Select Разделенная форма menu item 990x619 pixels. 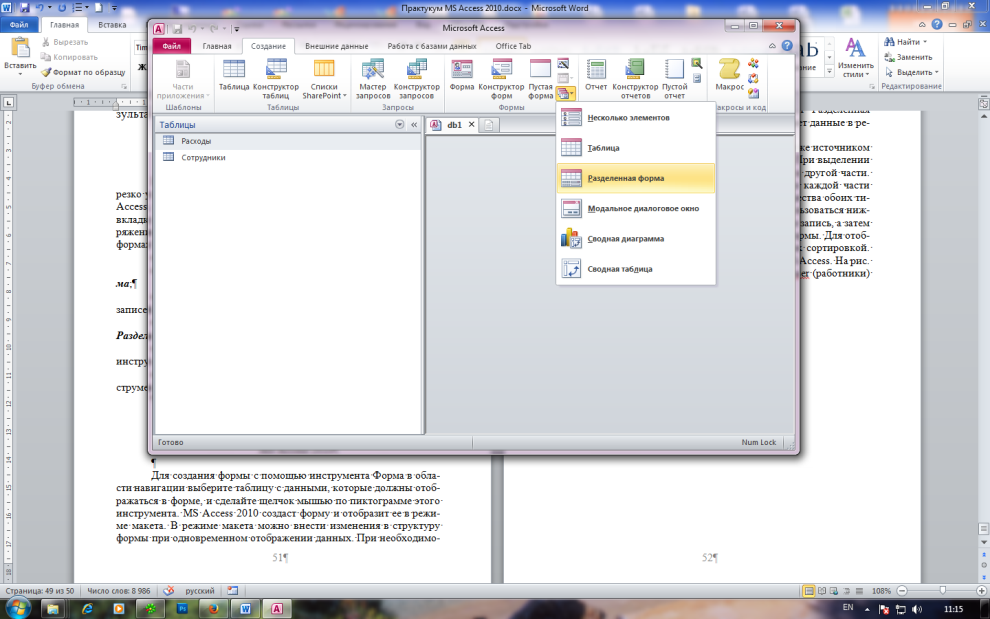tap(636, 178)
